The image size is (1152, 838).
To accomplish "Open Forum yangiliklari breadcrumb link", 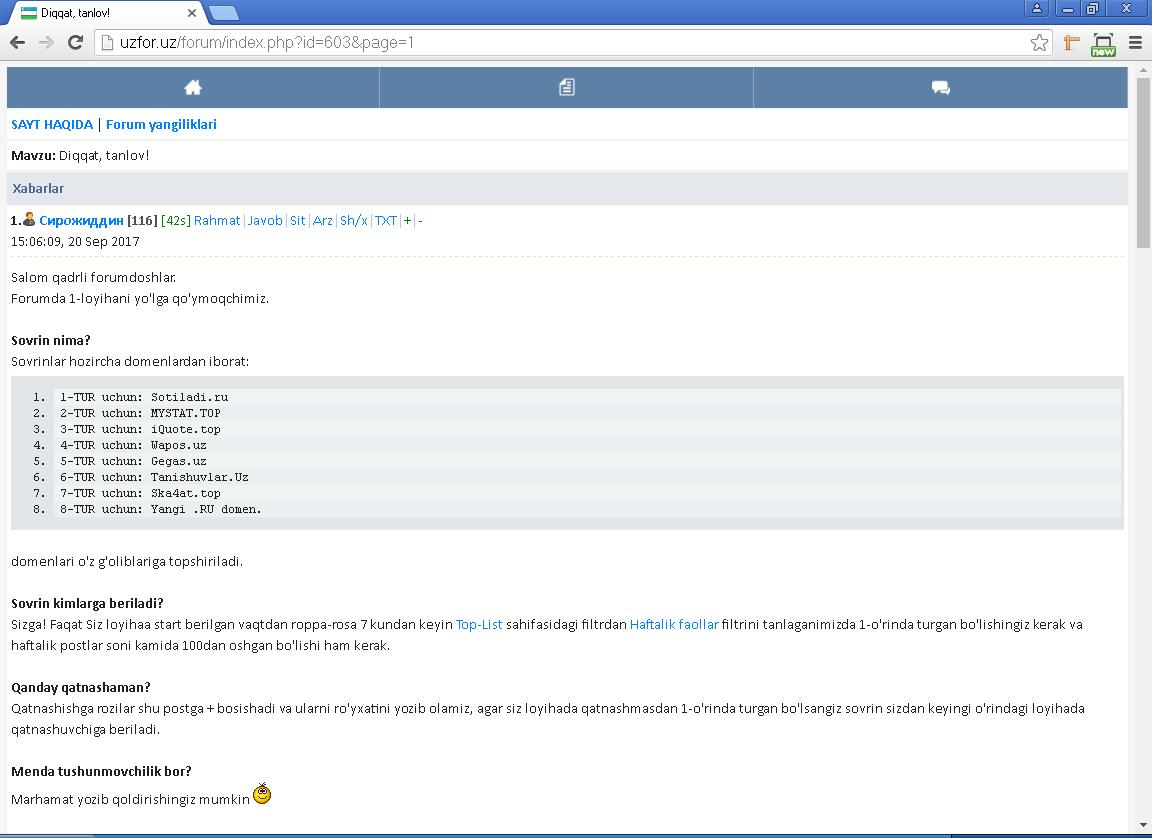I will [x=161, y=124].
